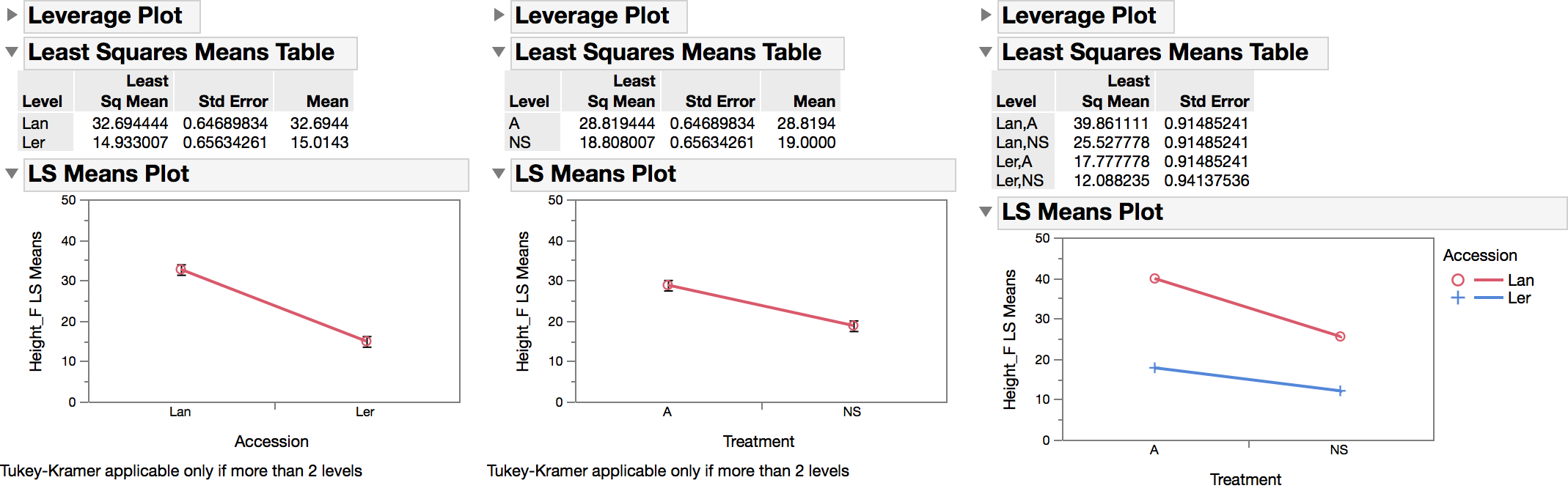The height and width of the screenshot is (491, 1568).
Task: Select the Ler data point in Accession plot
Action: [365, 340]
